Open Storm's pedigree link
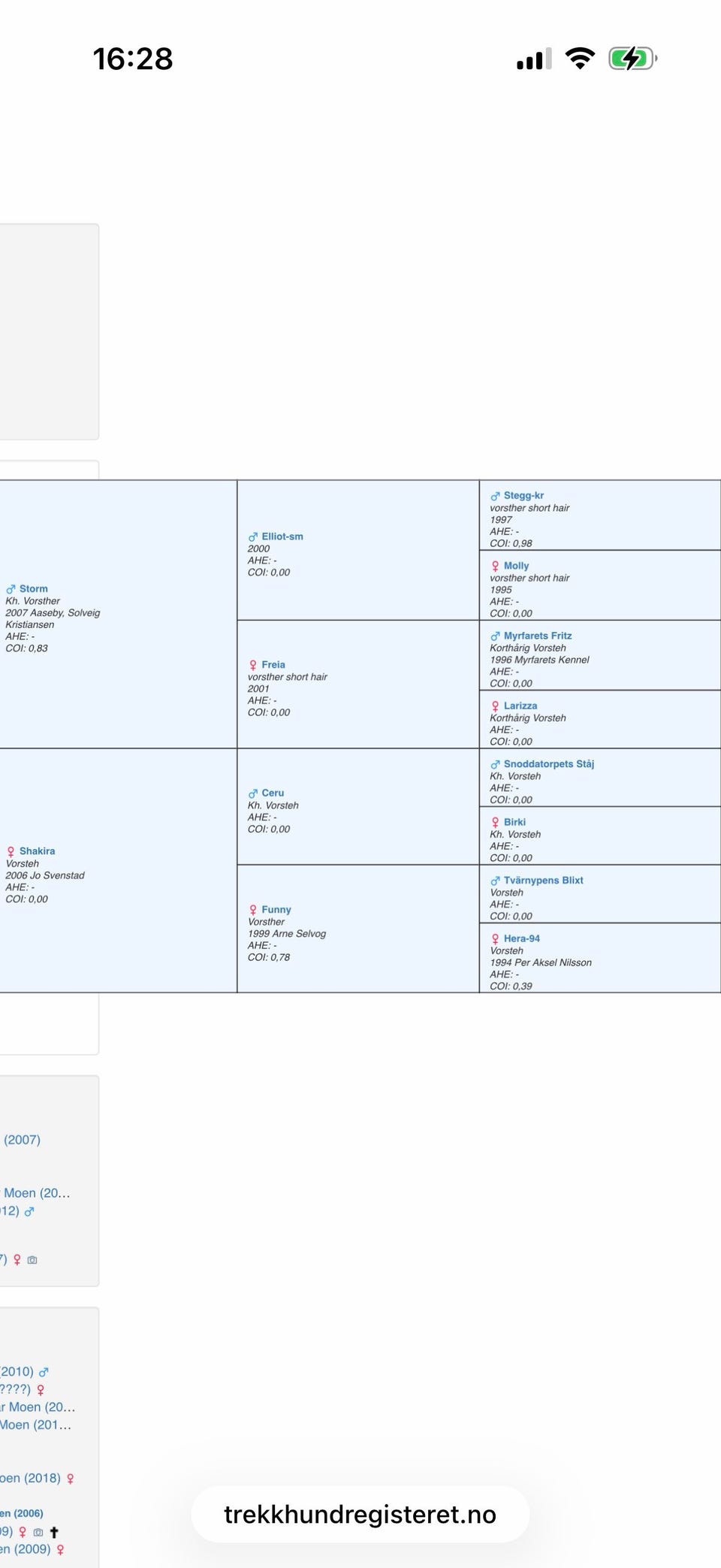This screenshot has height=1568, width=721. point(33,589)
